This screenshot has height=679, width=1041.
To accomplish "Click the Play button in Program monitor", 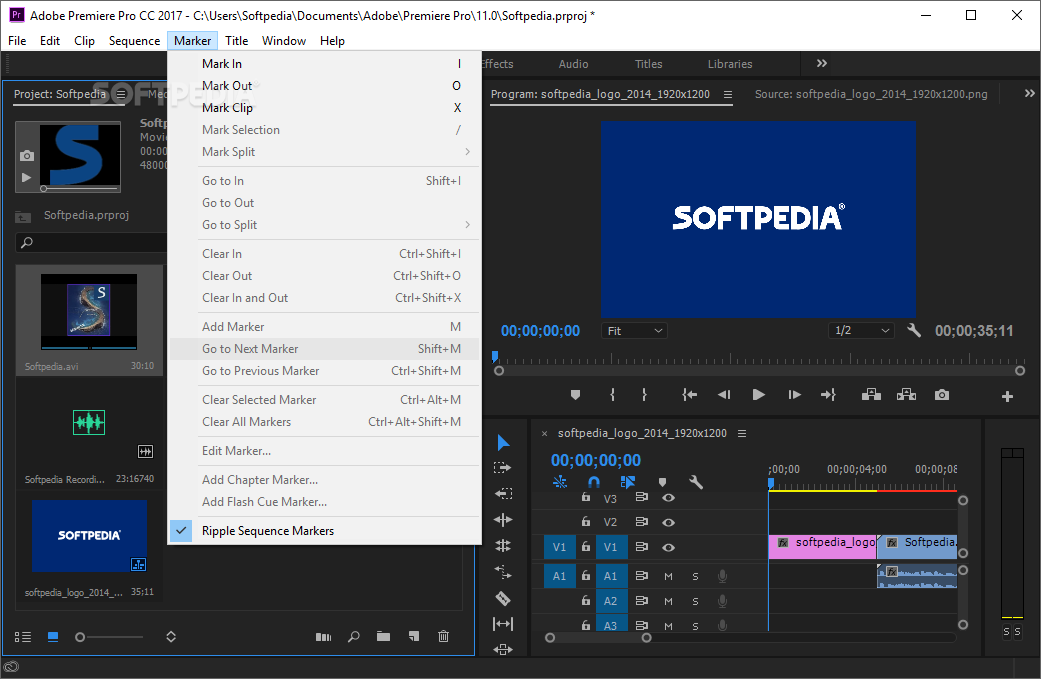I will pos(758,395).
